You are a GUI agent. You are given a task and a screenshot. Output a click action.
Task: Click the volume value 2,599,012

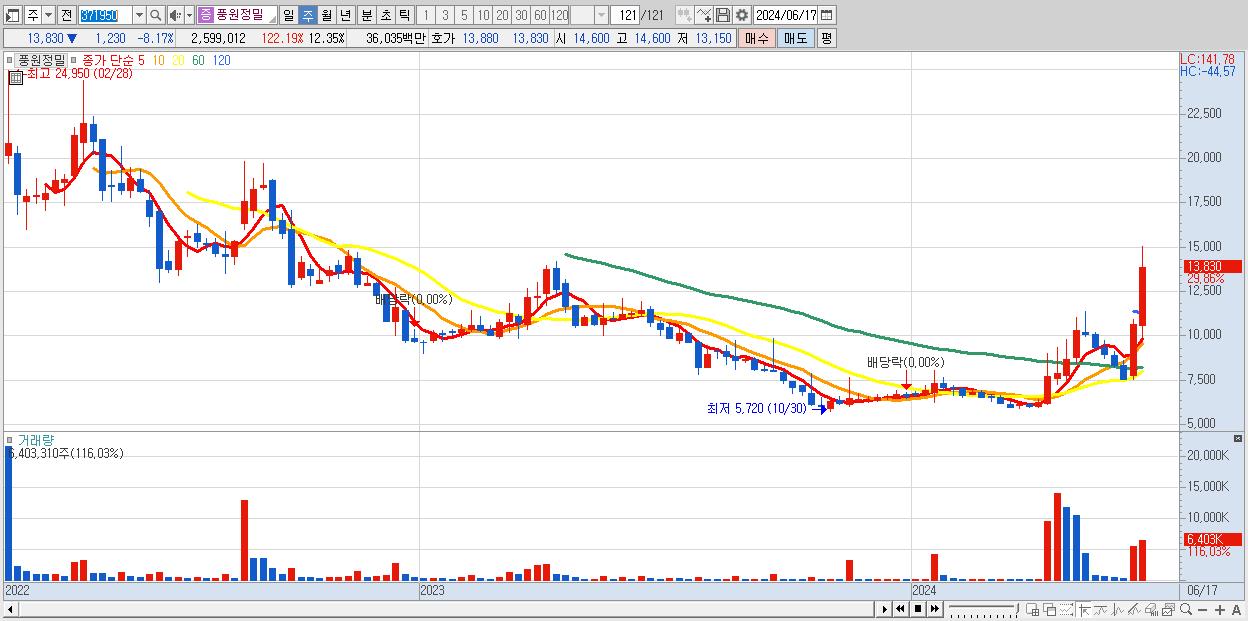[x=218, y=38]
